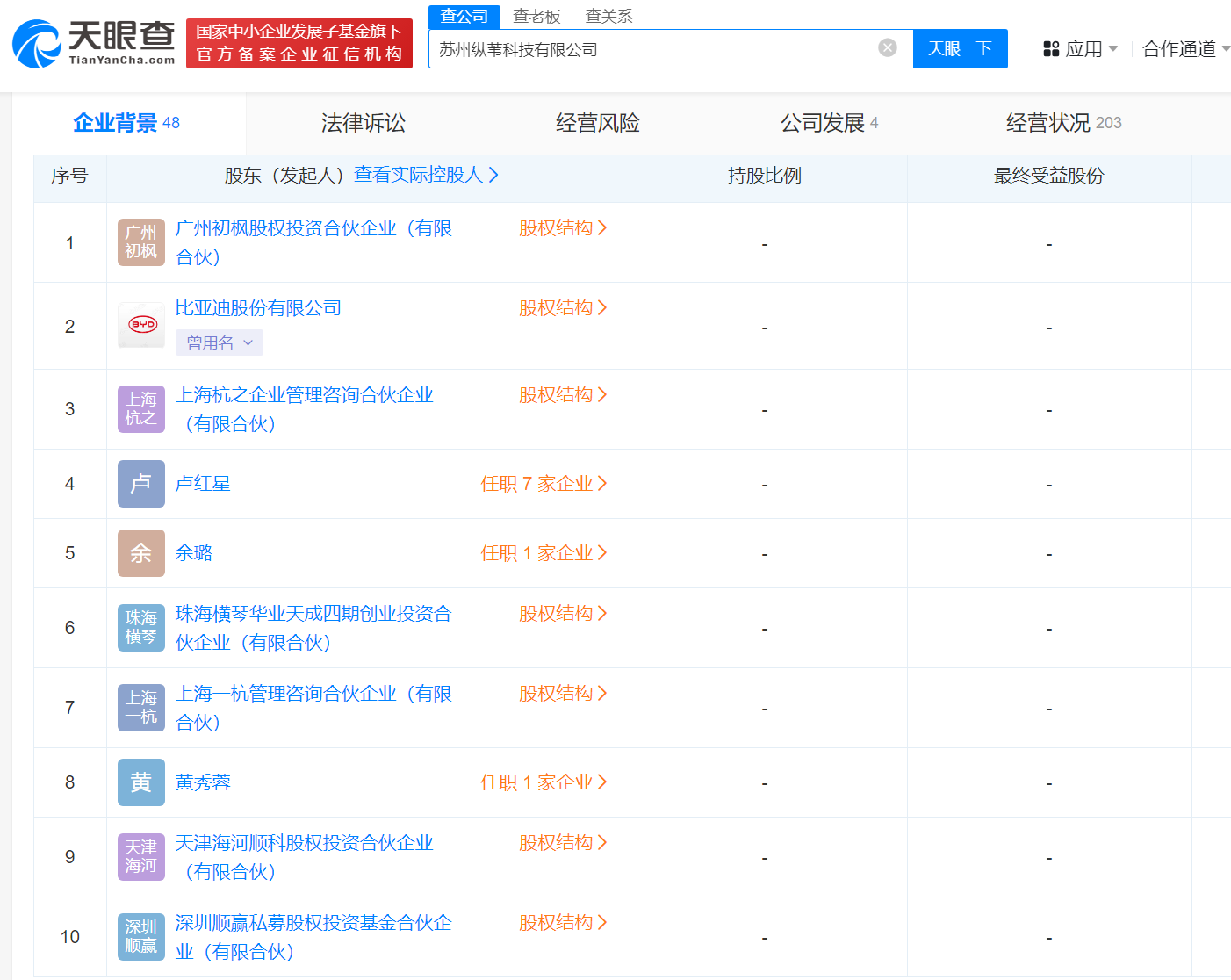Viewport: 1231px width, 980px height.
Task: Open the 经营风险 tab
Action: (x=598, y=123)
